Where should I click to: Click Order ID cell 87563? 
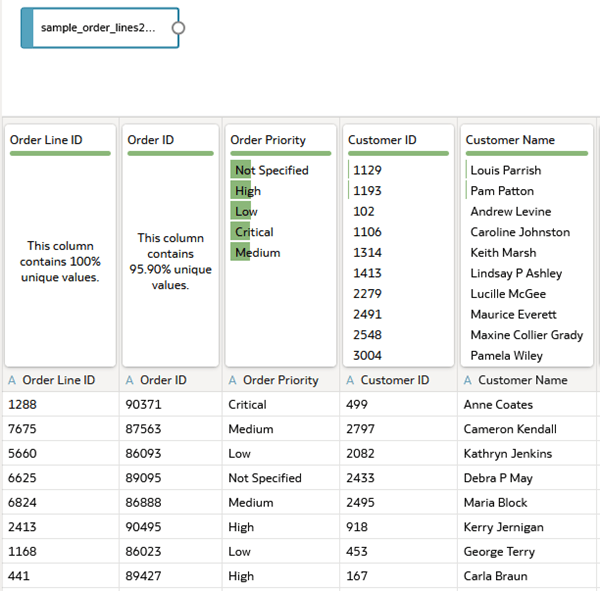(171, 429)
